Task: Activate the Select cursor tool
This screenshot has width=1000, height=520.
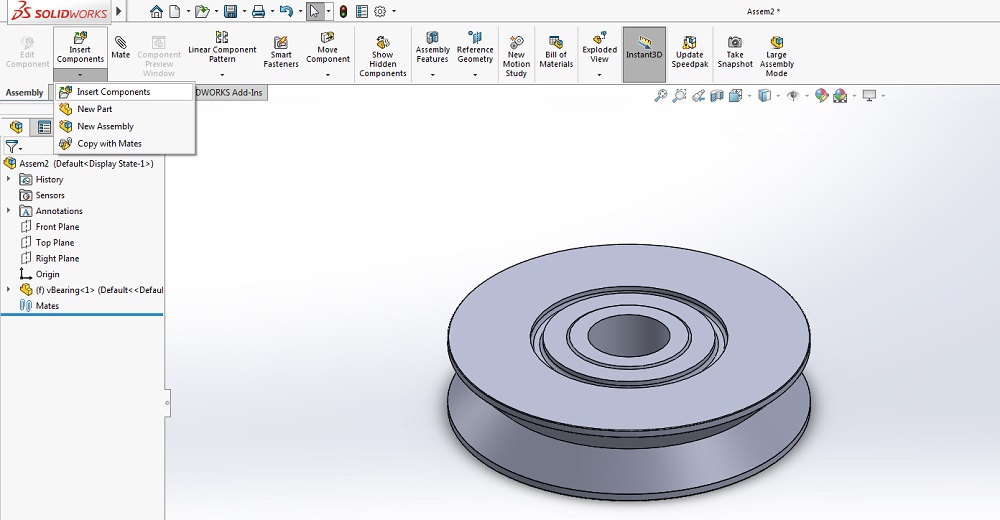Action: [x=314, y=11]
